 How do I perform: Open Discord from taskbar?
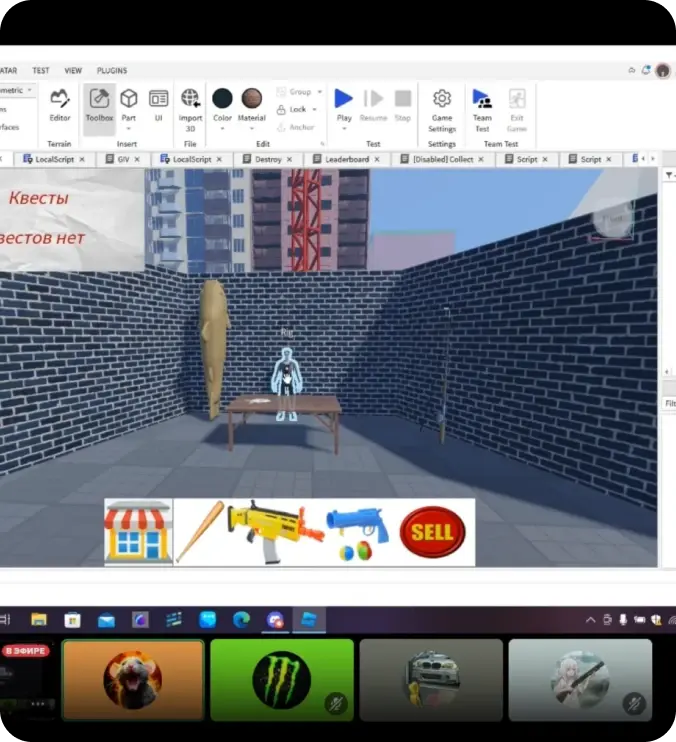coord(275,619)
